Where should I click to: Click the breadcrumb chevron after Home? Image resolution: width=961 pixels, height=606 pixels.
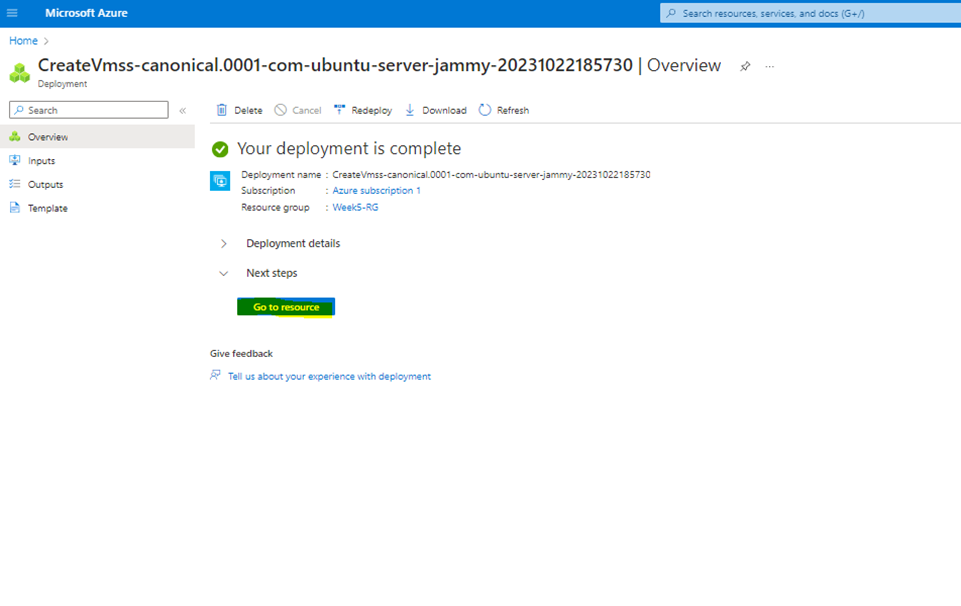click(x=46, y=41)
